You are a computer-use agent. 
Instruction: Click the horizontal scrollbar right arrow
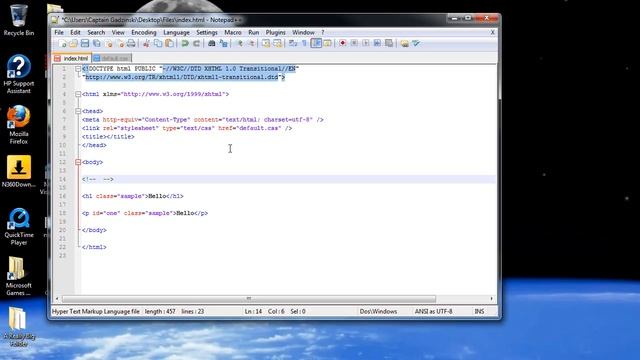(x=491, y=299)
